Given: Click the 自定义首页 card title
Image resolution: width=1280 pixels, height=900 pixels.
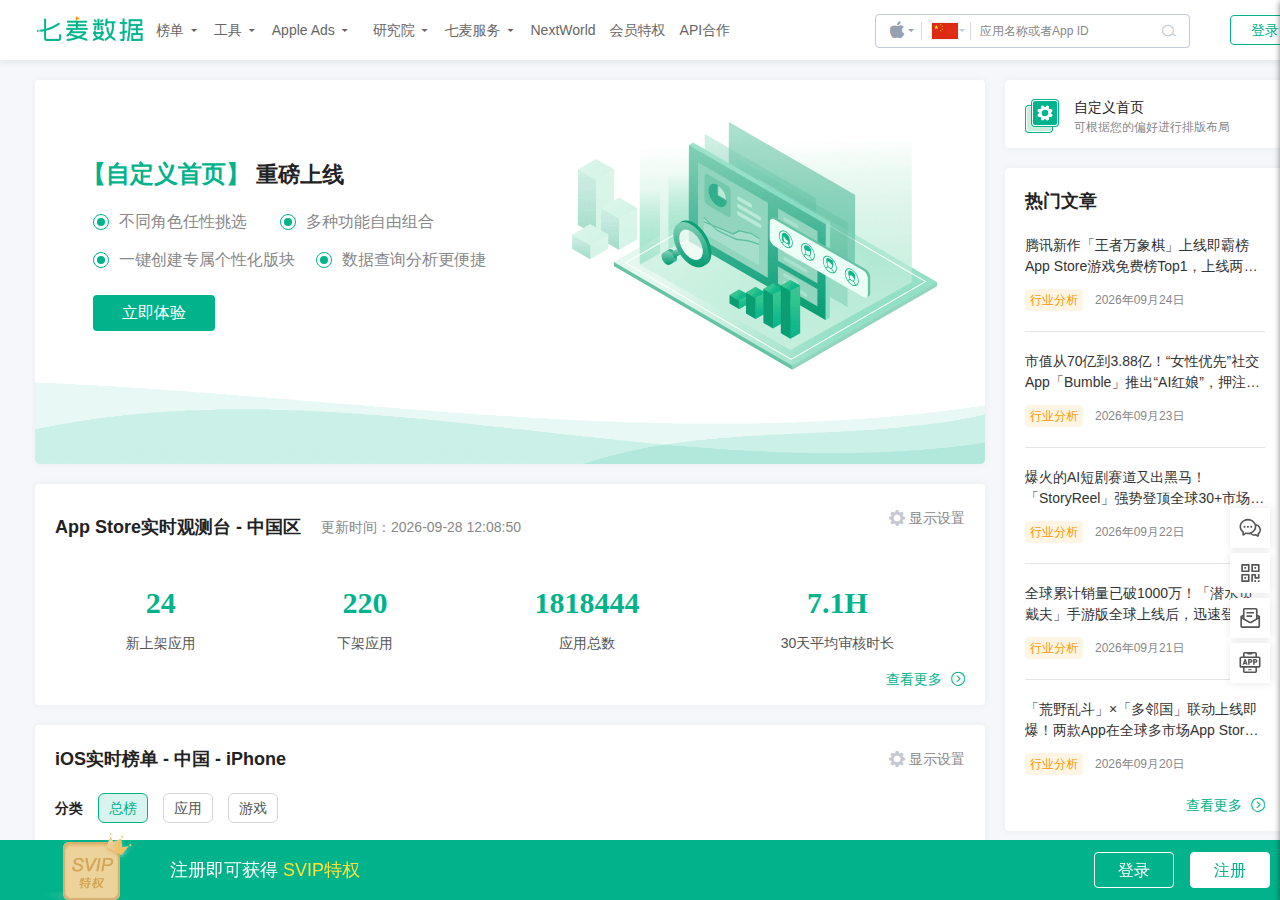Looking at the screenshot, I should click(x=1109, y=107).
